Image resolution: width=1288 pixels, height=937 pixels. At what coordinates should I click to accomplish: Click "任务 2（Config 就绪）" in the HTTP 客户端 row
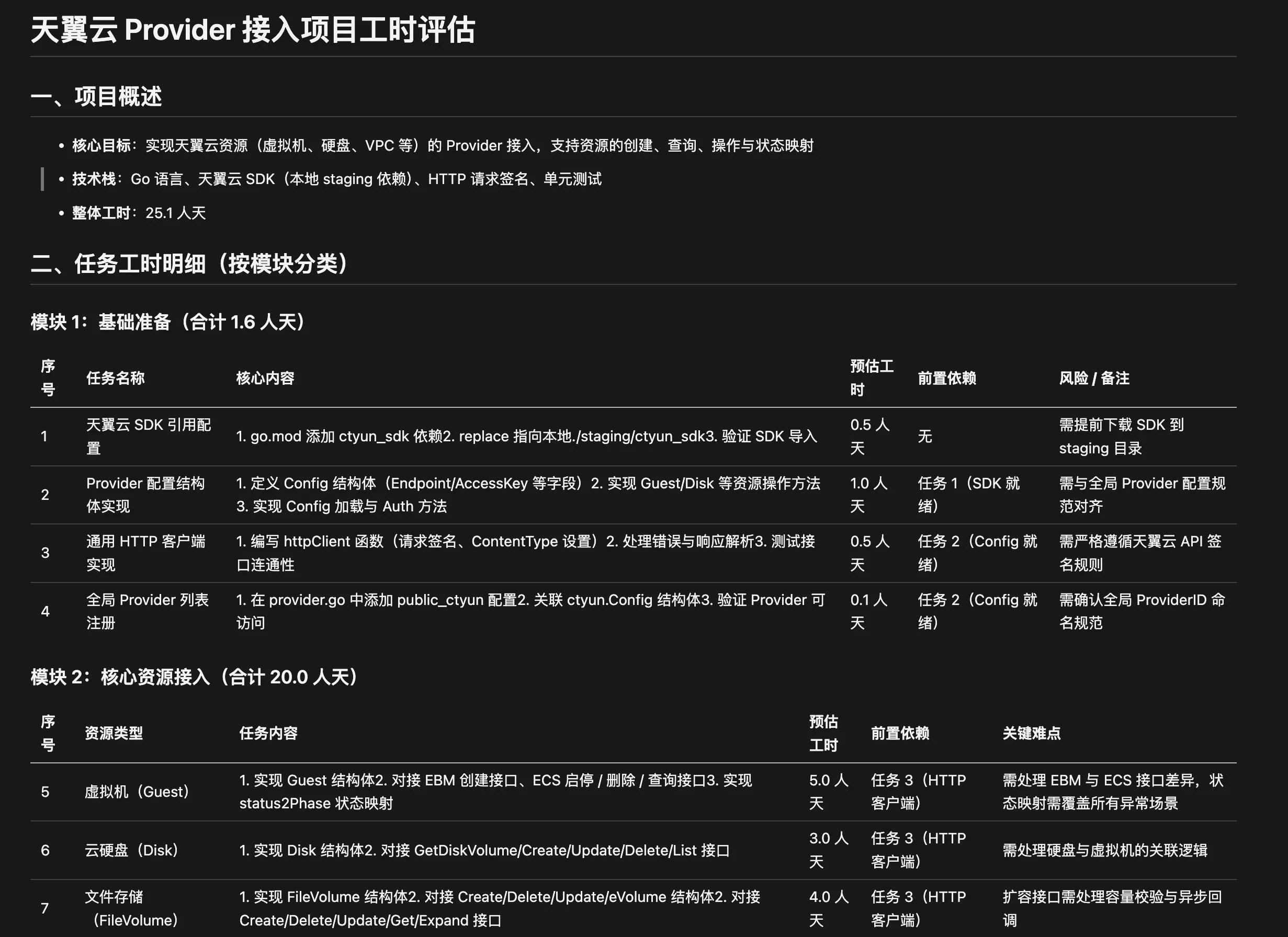tap(977, 553)
